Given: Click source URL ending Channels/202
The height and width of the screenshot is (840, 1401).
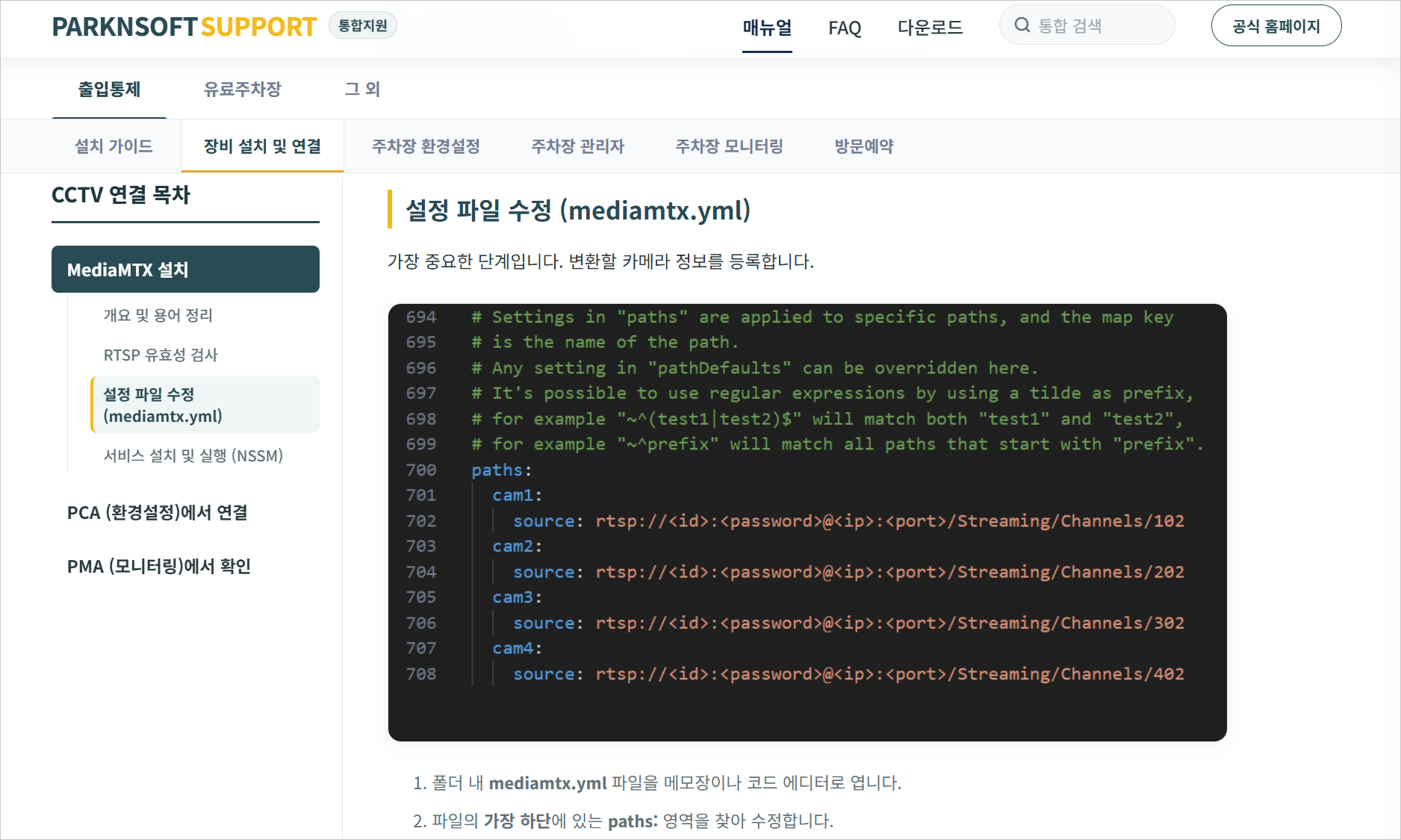Looking at the screenshot, I should [x=889, y=572].
